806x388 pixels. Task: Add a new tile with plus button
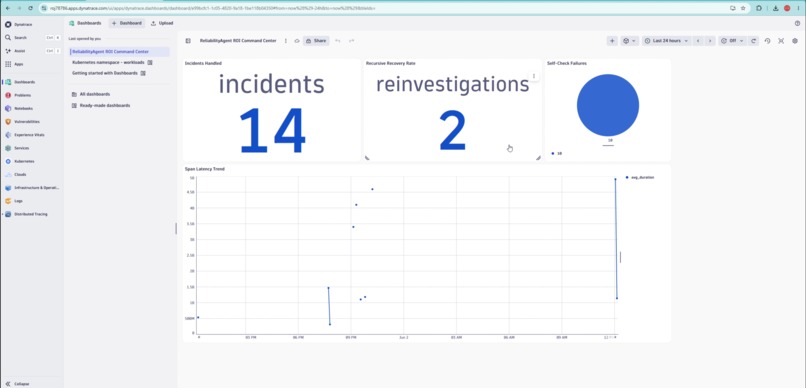pos(612,41)
